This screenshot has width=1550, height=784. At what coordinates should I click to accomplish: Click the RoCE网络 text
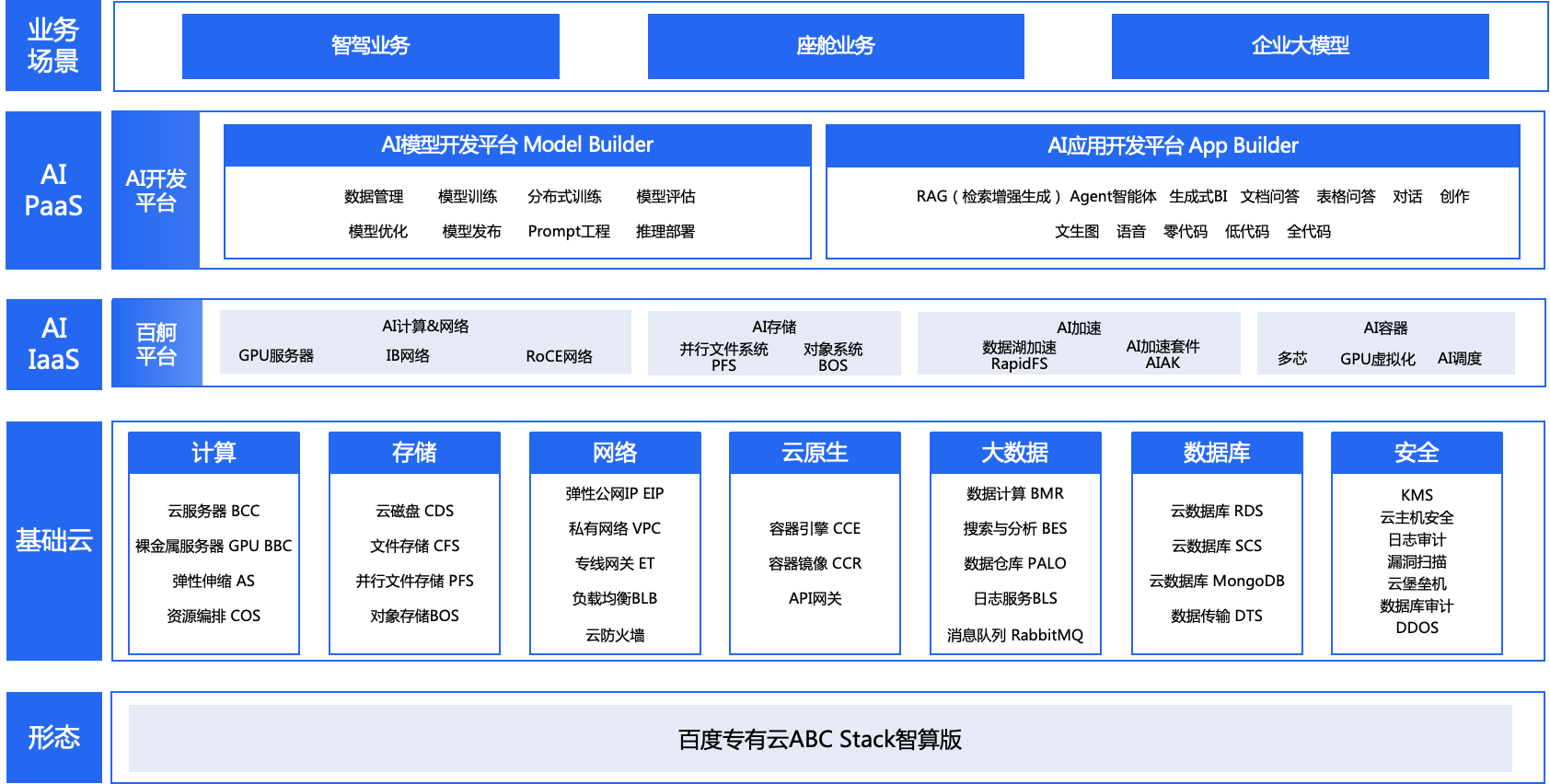pos(560,357)
